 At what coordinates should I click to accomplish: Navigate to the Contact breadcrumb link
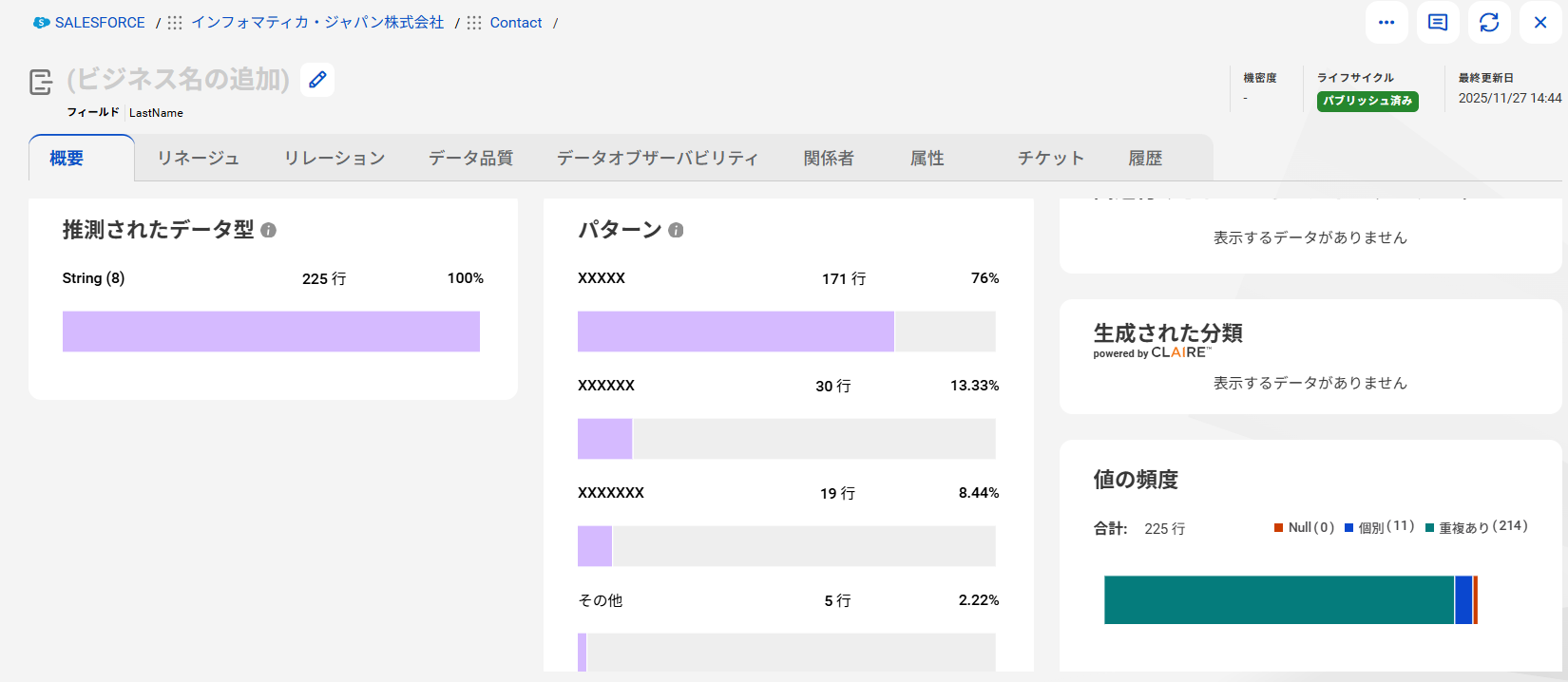[516, 23]
